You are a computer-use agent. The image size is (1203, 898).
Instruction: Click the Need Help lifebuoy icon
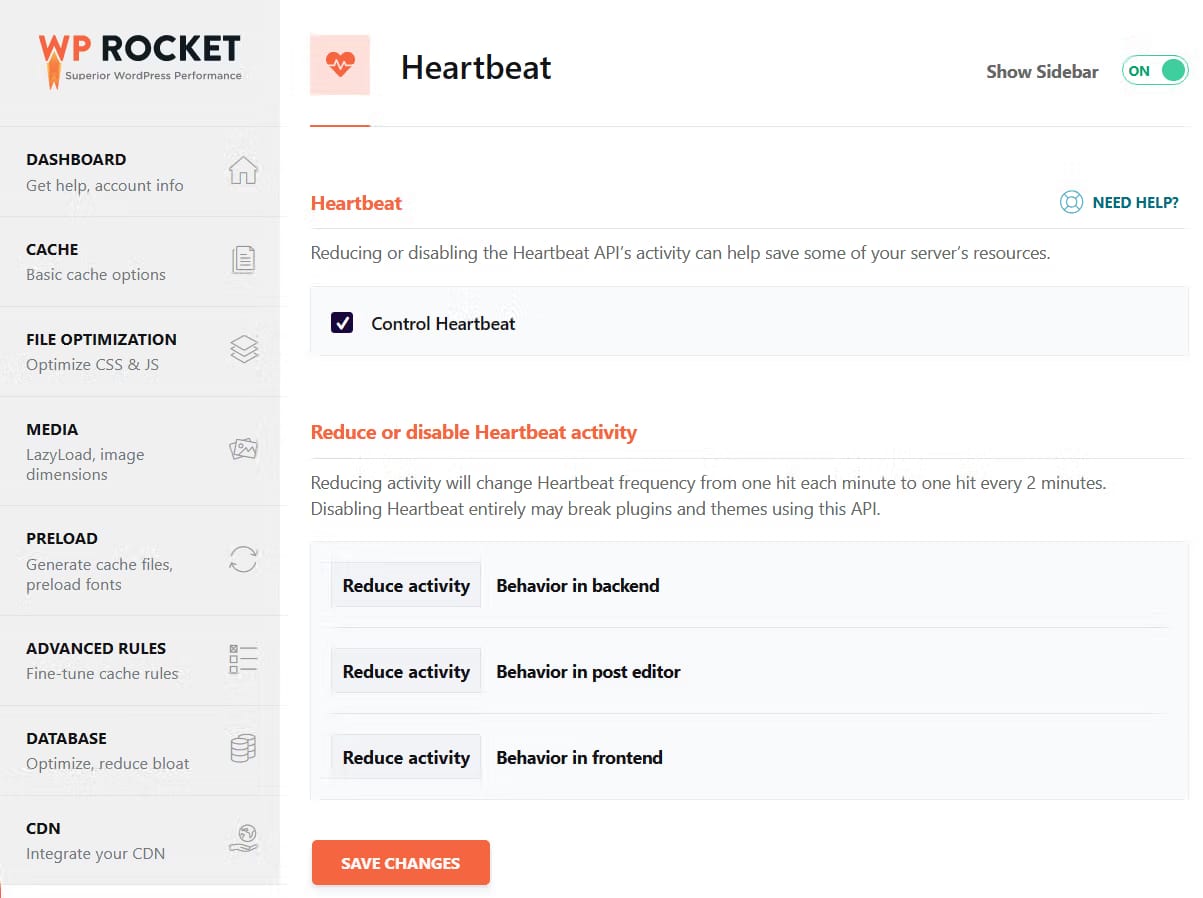(x=1071, y=202)
